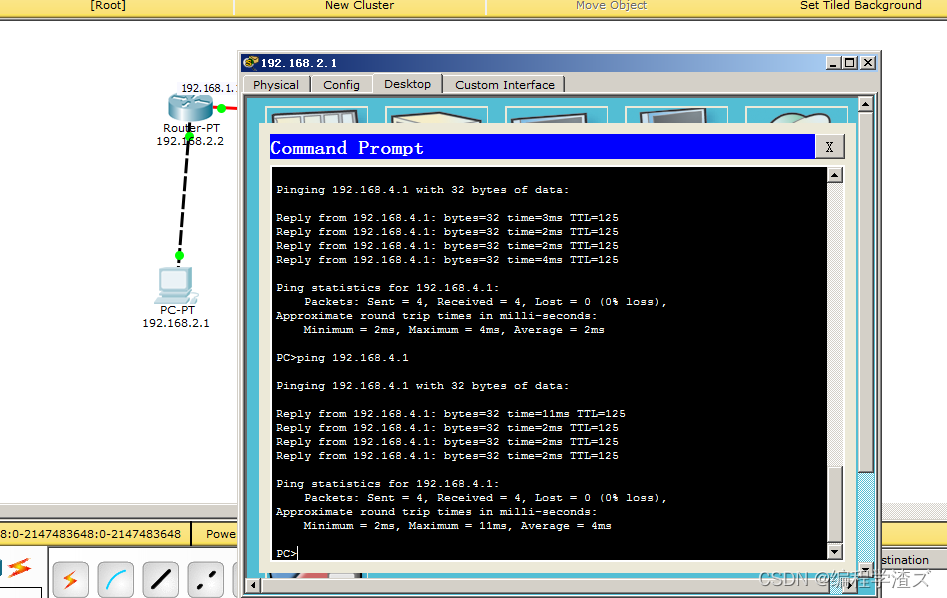Switch to the Physical tab
The image size is (947, 598).
[276, 85]
